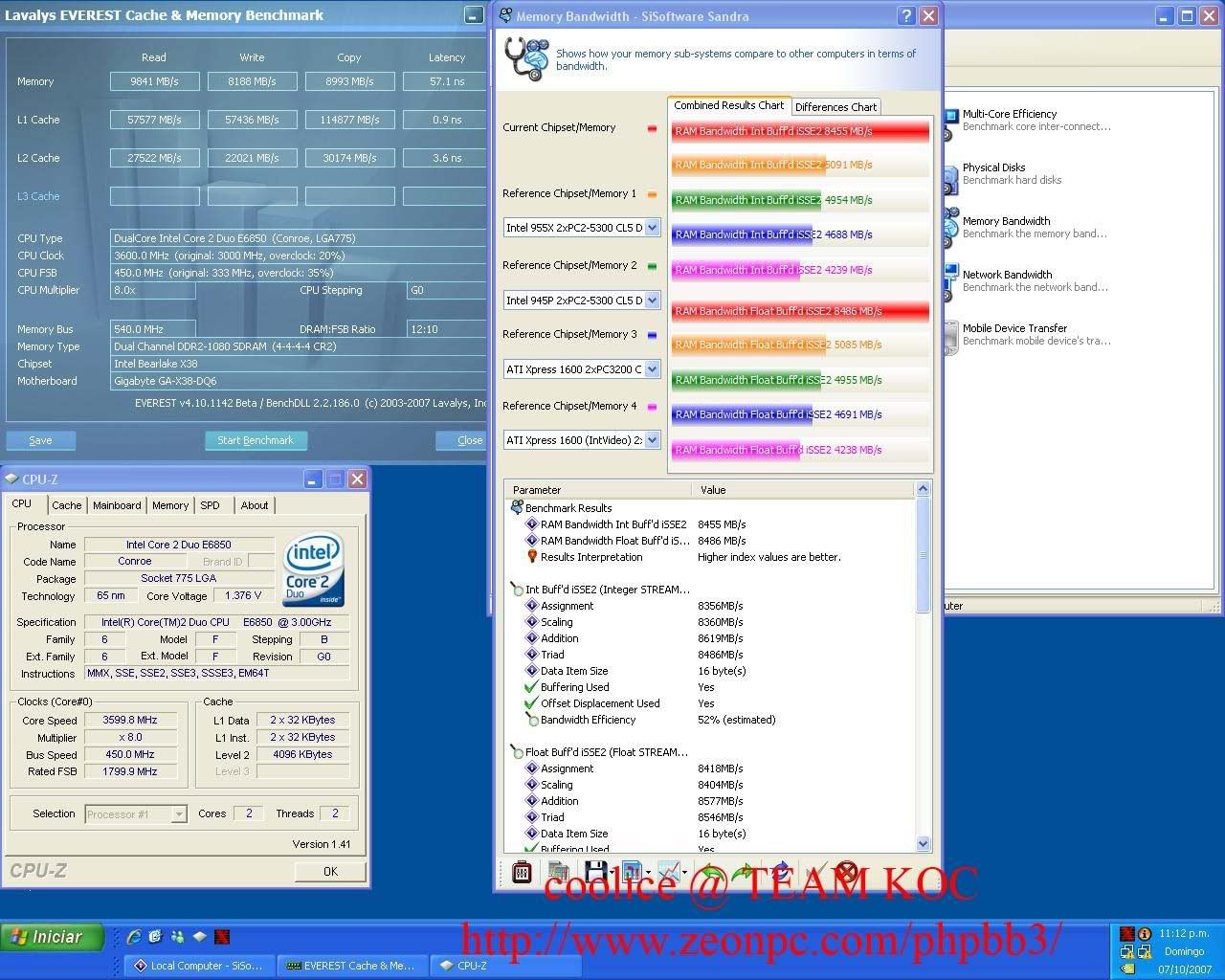Screen dimensions: 1225x980
Task: Click the Save button in EVEREST benchmark
Action: click(40, 440)
